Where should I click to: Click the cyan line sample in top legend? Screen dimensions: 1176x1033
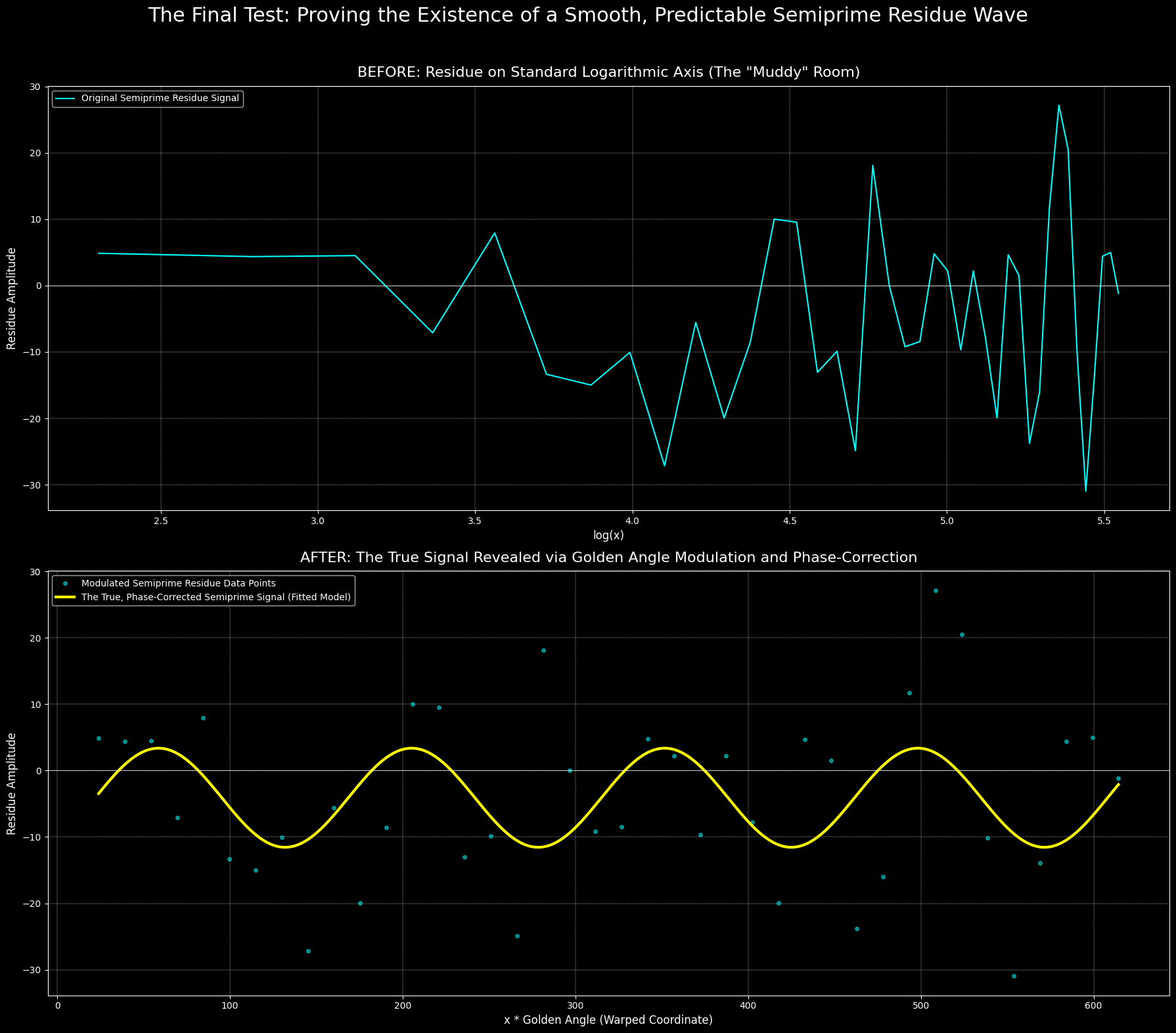[x=66, y=99]
